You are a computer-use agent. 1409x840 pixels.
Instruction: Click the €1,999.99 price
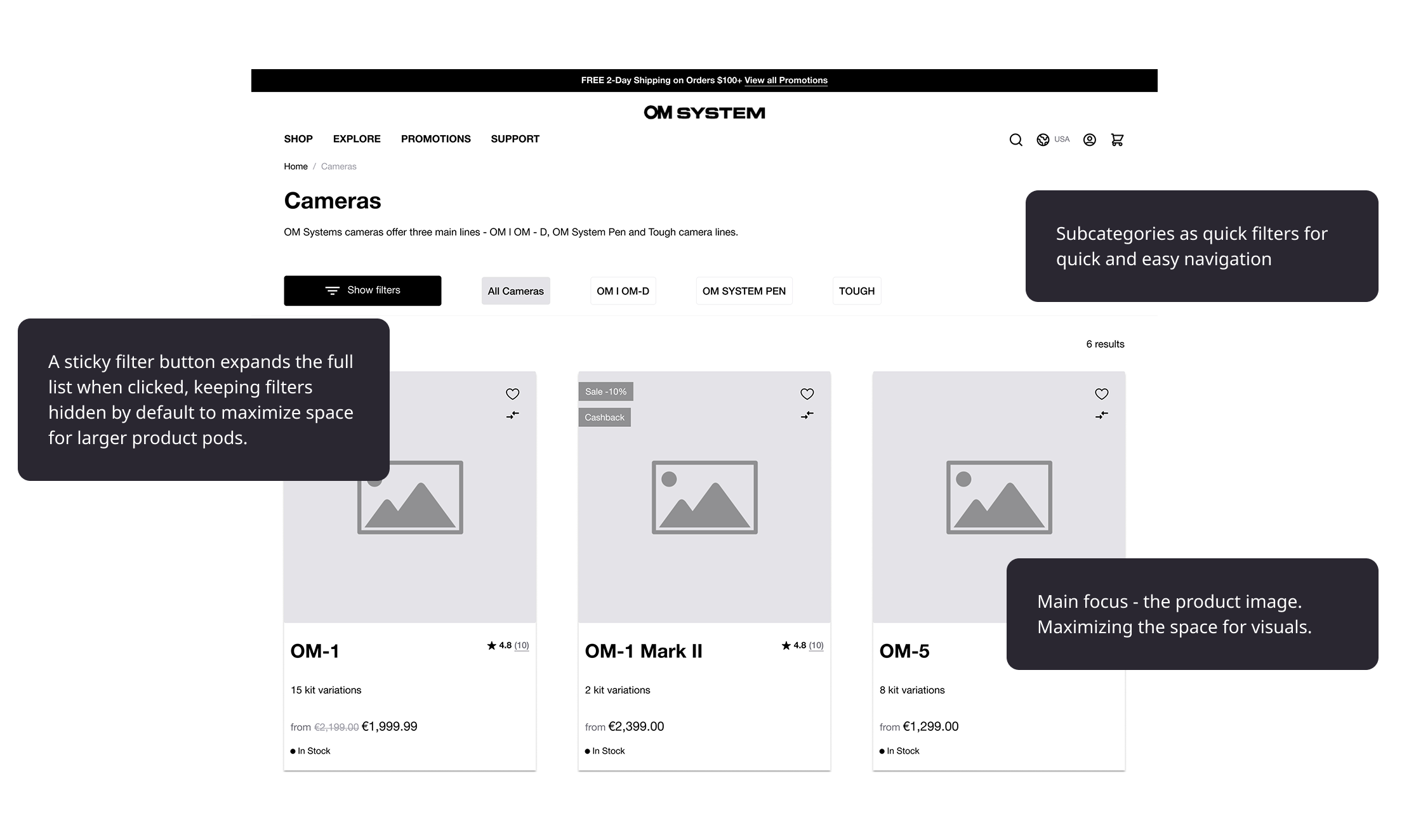[389, 726]
